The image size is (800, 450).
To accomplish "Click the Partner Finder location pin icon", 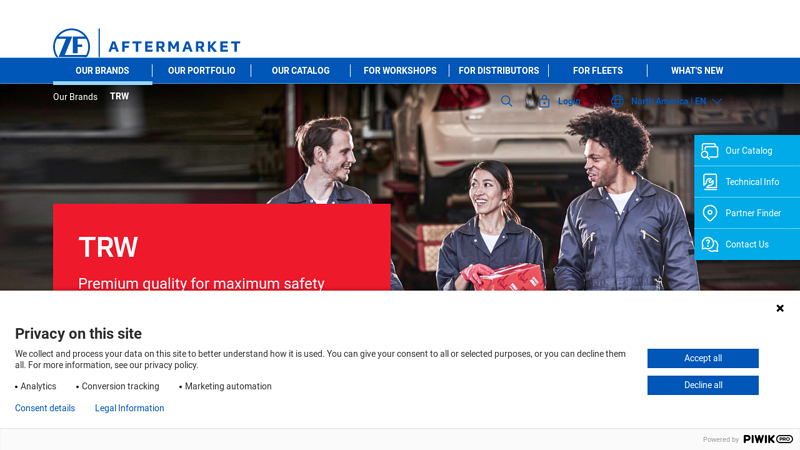I will 710,213.
